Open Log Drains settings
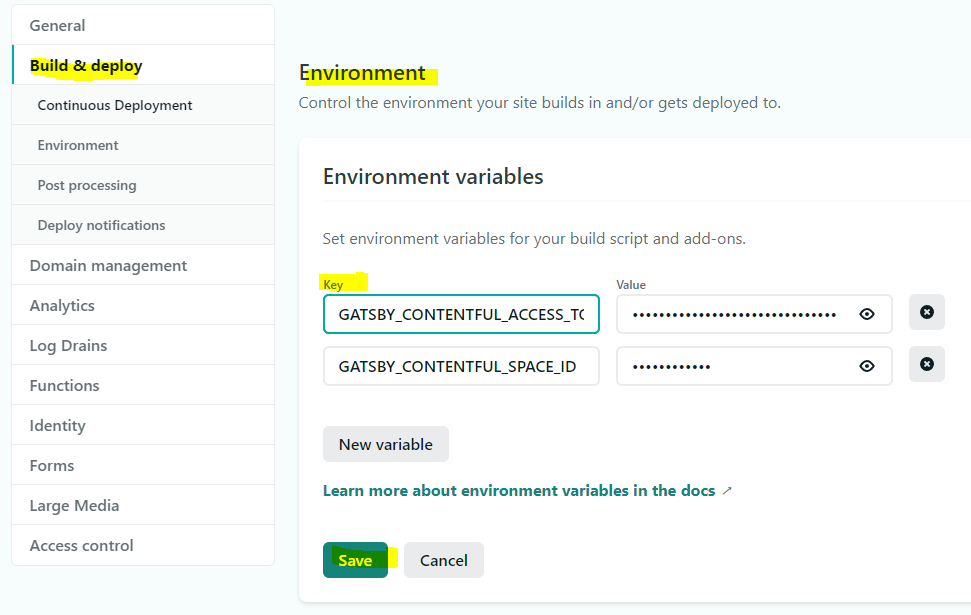 pos(143,345)
